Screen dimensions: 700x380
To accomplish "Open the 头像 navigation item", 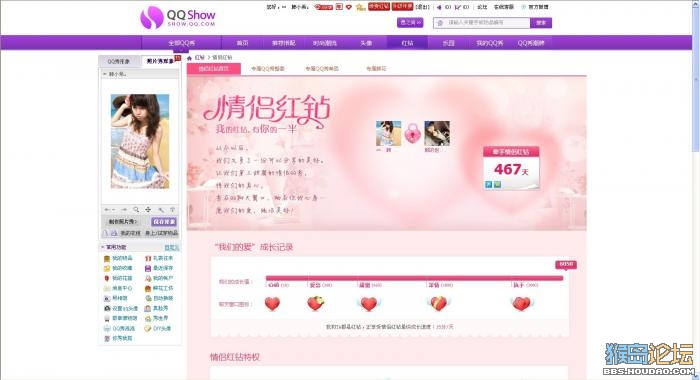I will pos(366,43).
